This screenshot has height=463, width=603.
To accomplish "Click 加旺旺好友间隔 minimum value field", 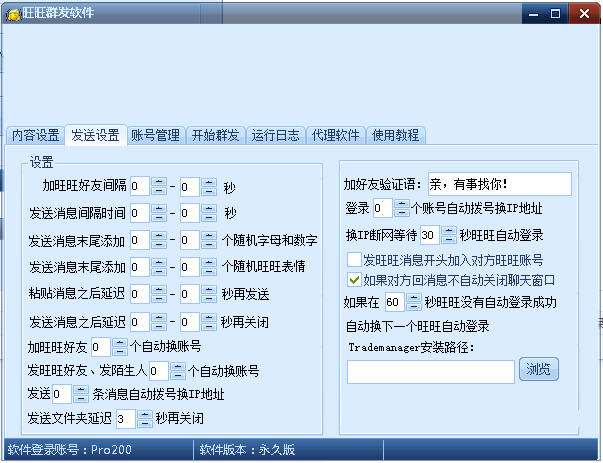I will click(140, 187).
